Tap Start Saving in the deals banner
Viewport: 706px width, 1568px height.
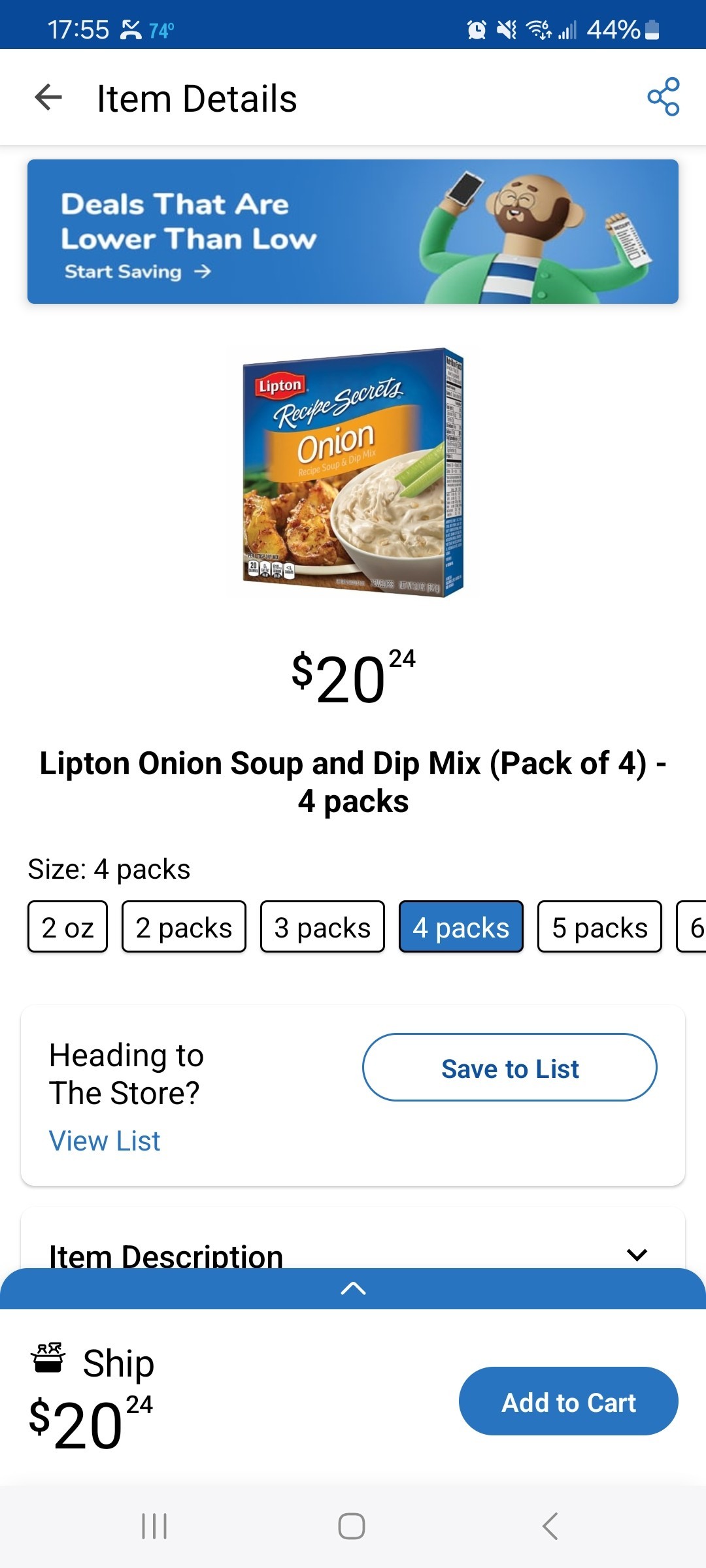coord(134,271)
